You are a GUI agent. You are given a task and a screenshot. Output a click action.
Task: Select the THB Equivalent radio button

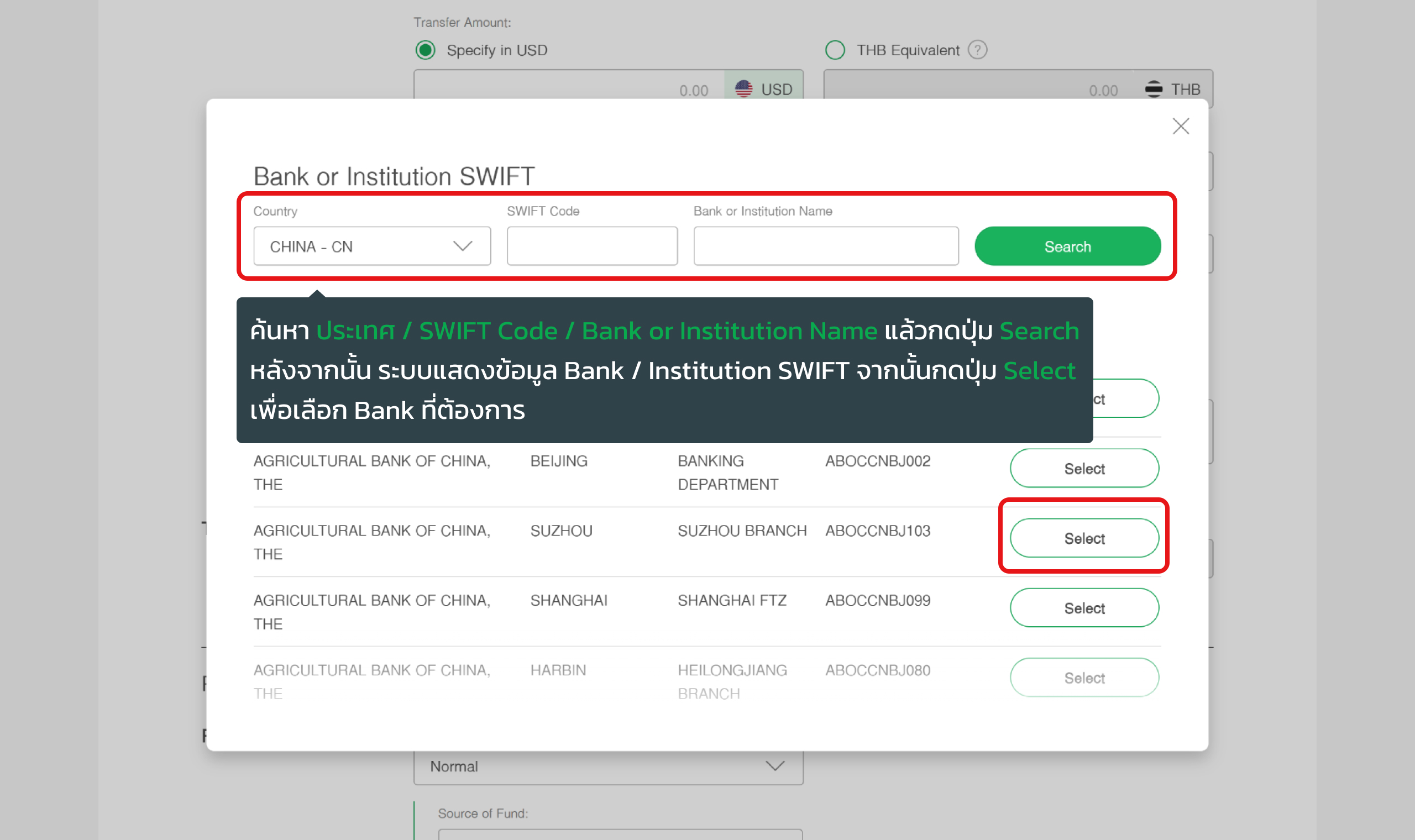pos(835,50)
